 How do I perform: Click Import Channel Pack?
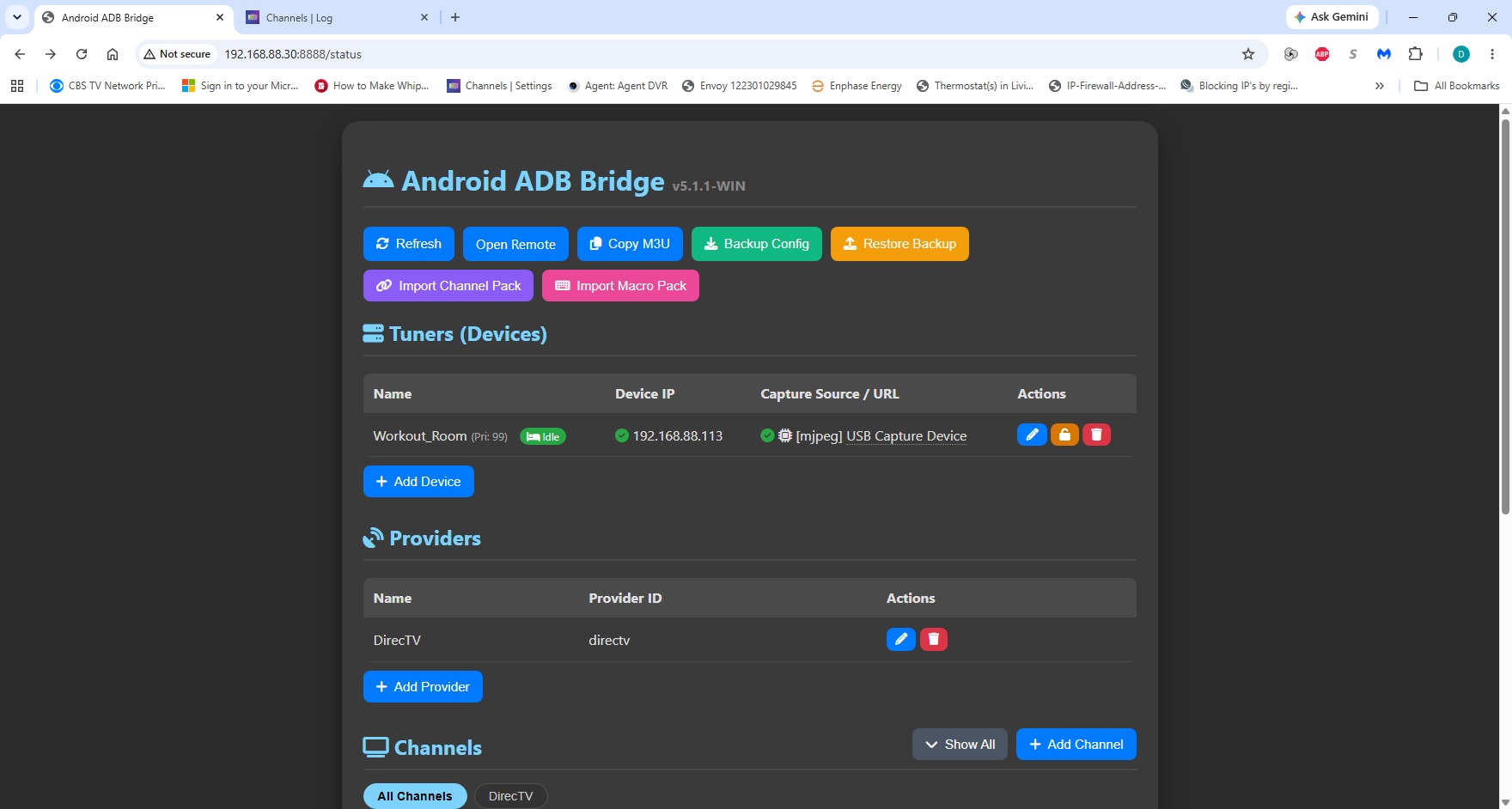448,286
